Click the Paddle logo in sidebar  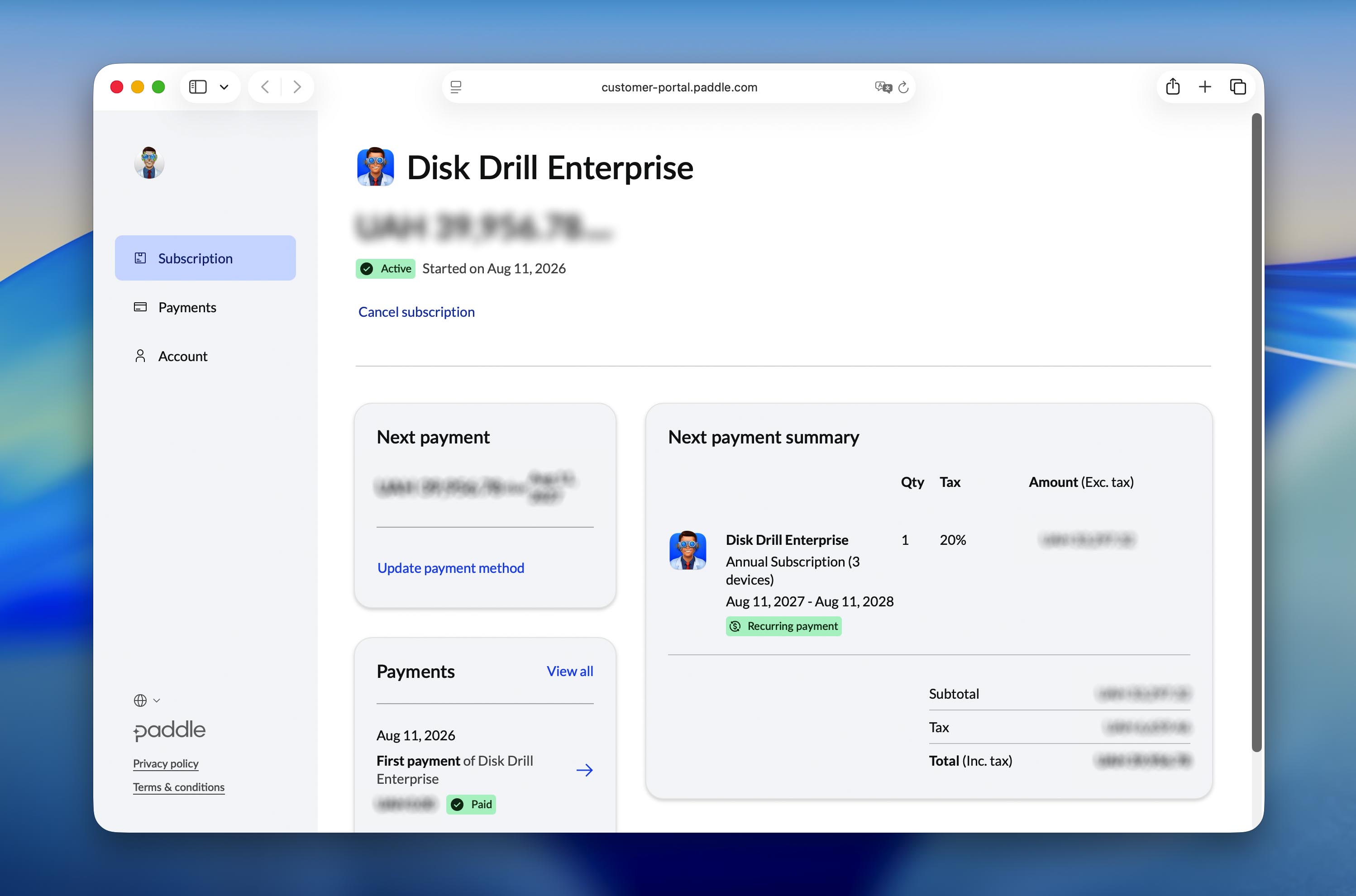pyautogui.click(x=169, y=730)
